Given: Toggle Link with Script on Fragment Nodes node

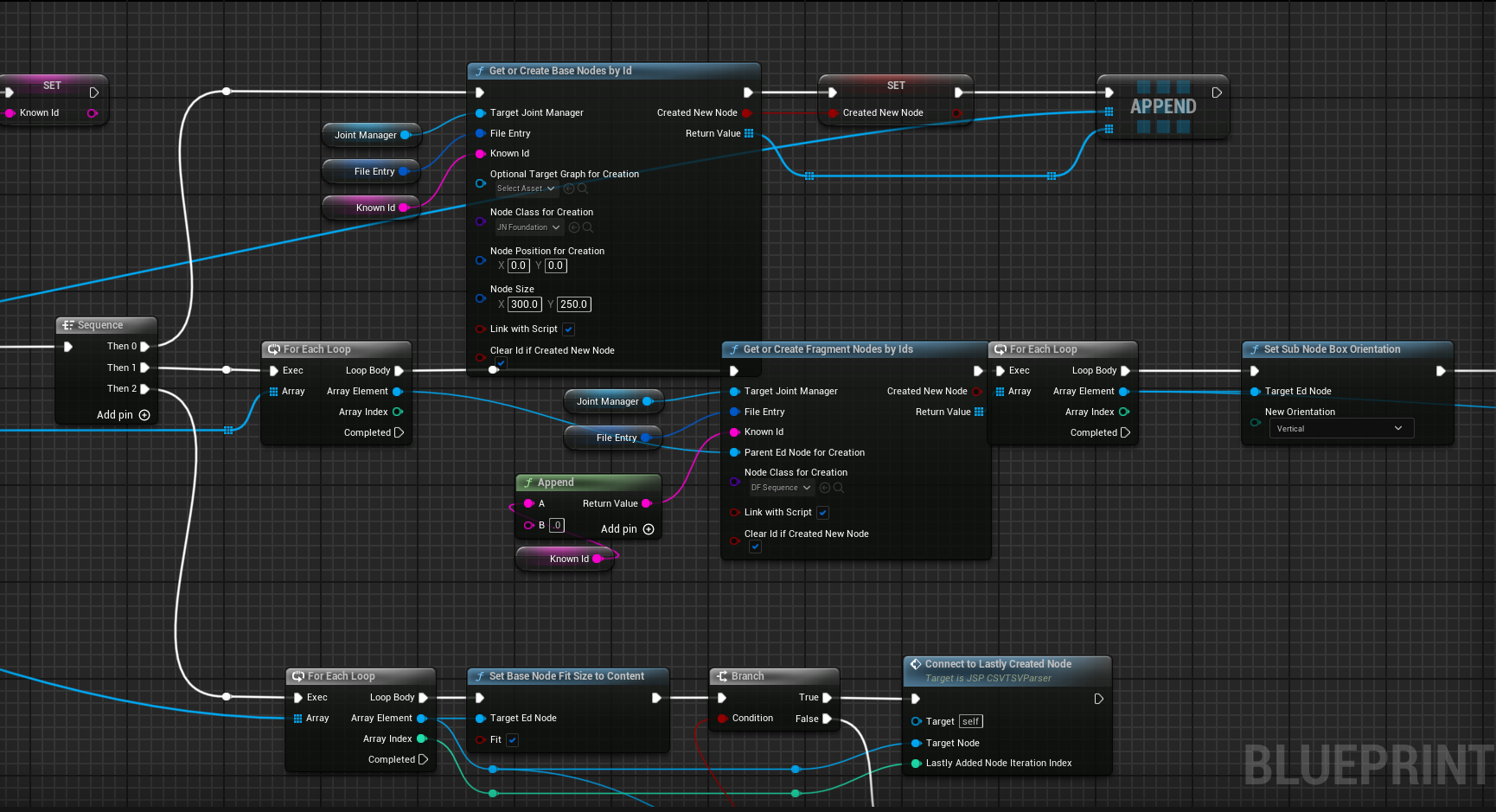Looking at the screenshot, I should pyautogui.click(x=823, y=513).
